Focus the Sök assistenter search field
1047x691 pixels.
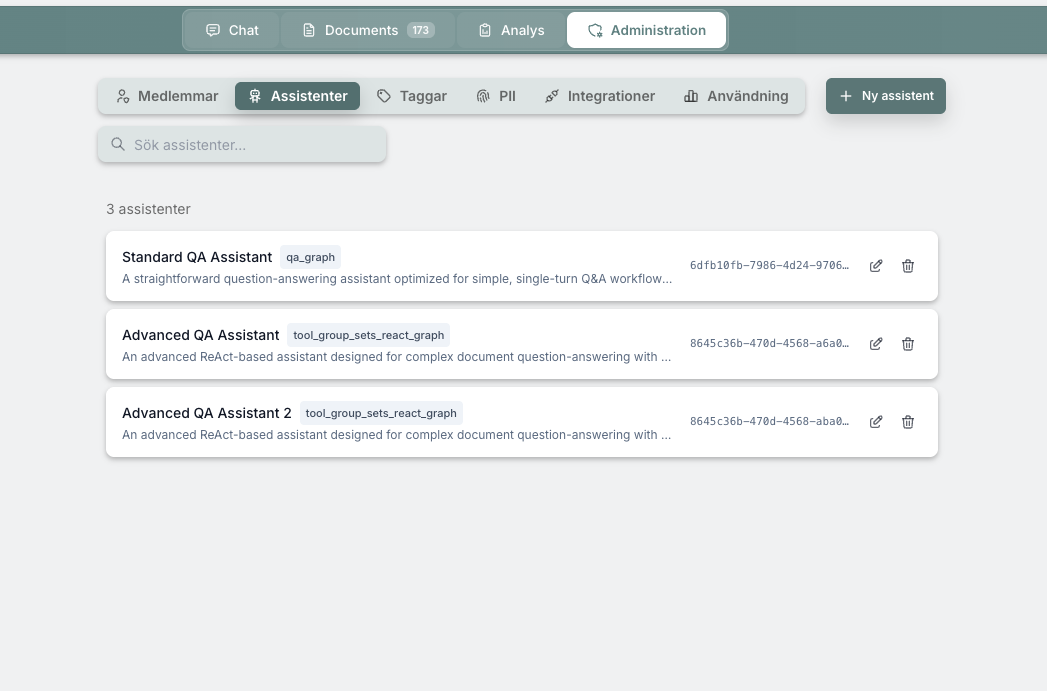coord(242,144)
